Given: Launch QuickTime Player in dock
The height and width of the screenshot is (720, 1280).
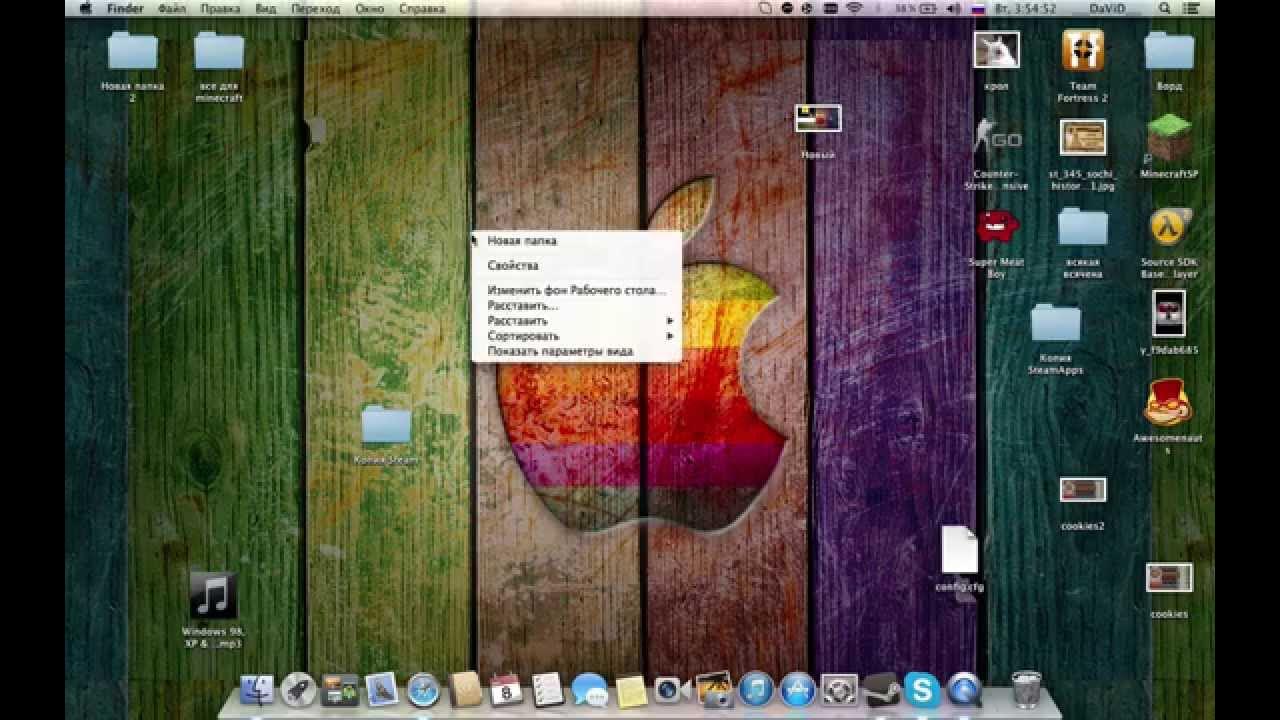Looking at the screenshot, I should [x=964, y=689].
